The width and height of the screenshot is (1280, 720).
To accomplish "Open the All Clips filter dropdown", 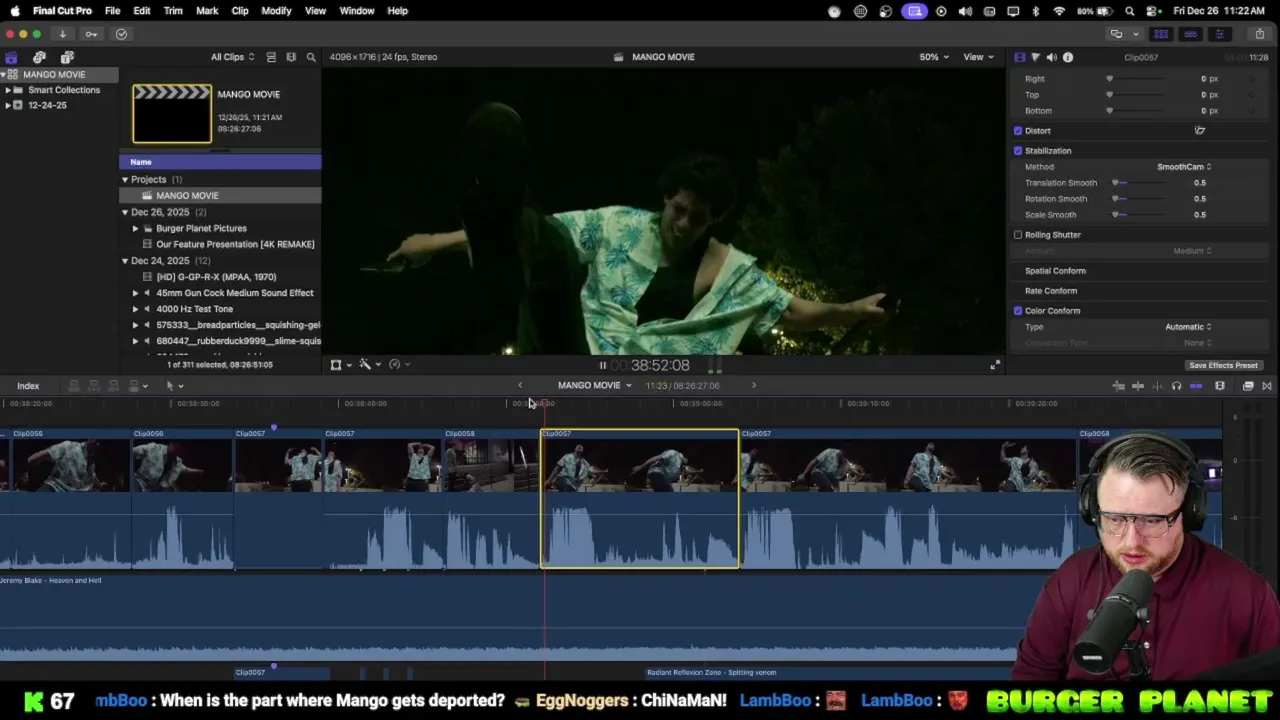I will pos(233,57).
